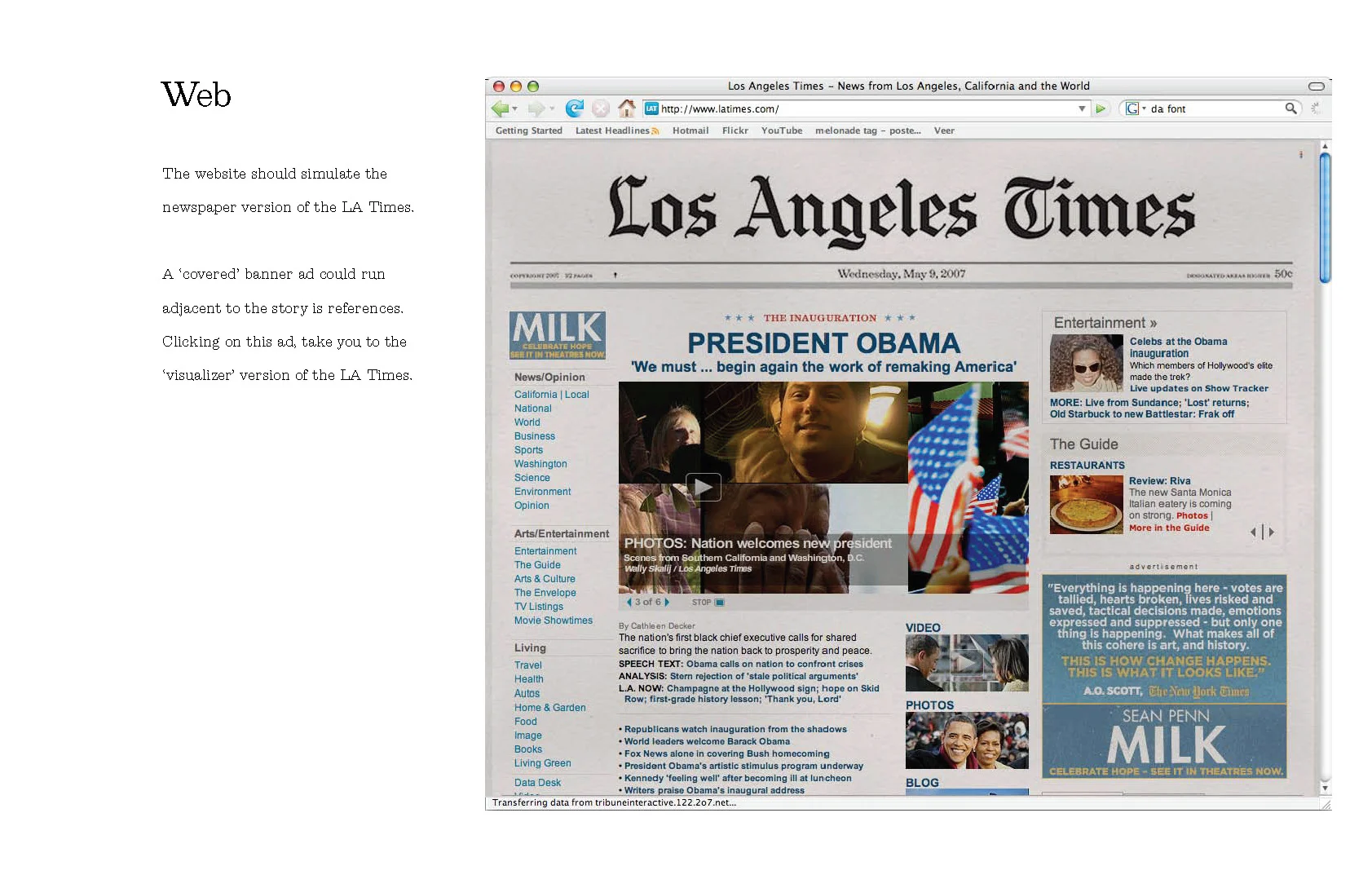This screenshot has width=1372, height=888.
Task: Open the Veer bookmark
Action: (944, 130)
